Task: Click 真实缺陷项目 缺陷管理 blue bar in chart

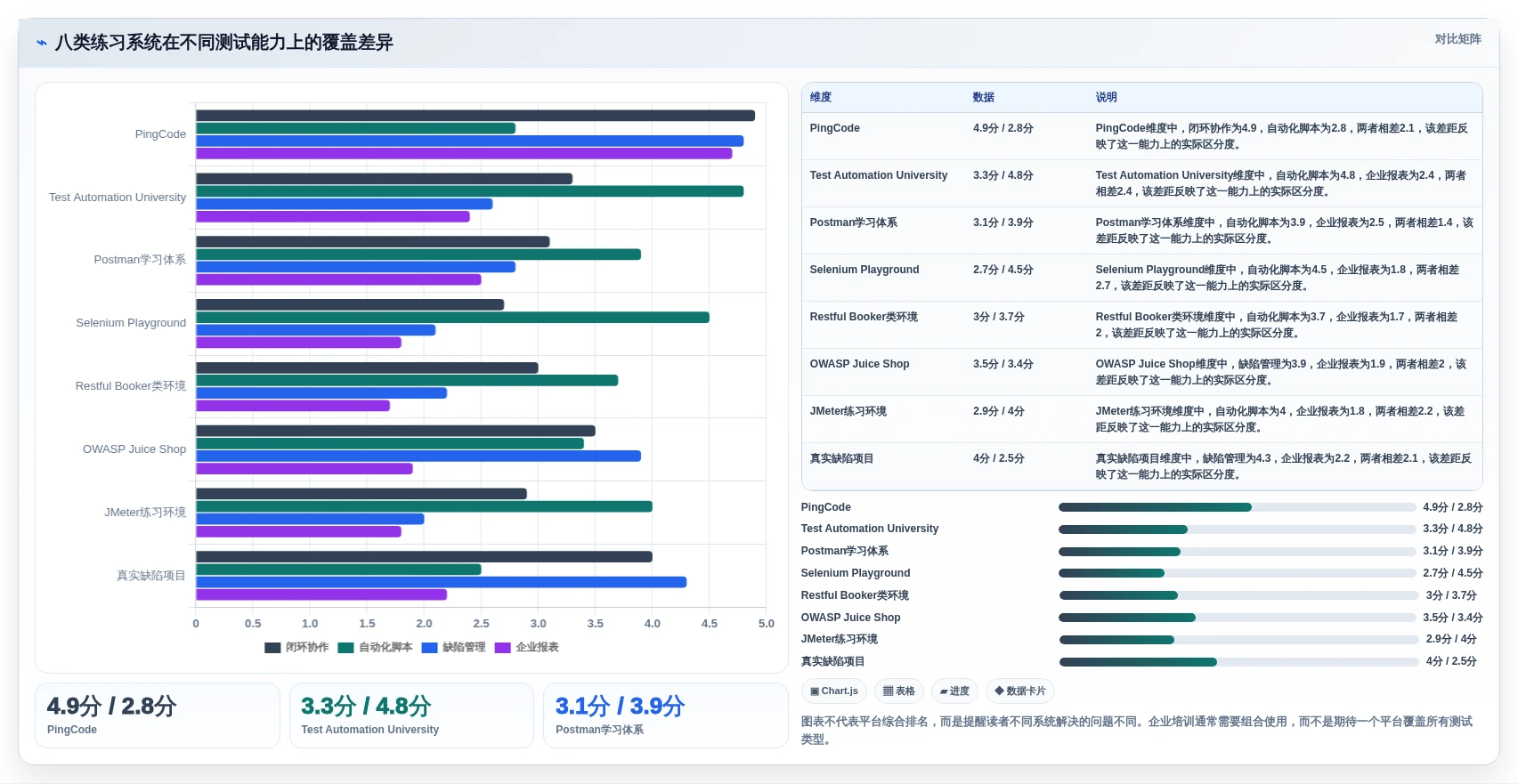Action: (442, 582)
